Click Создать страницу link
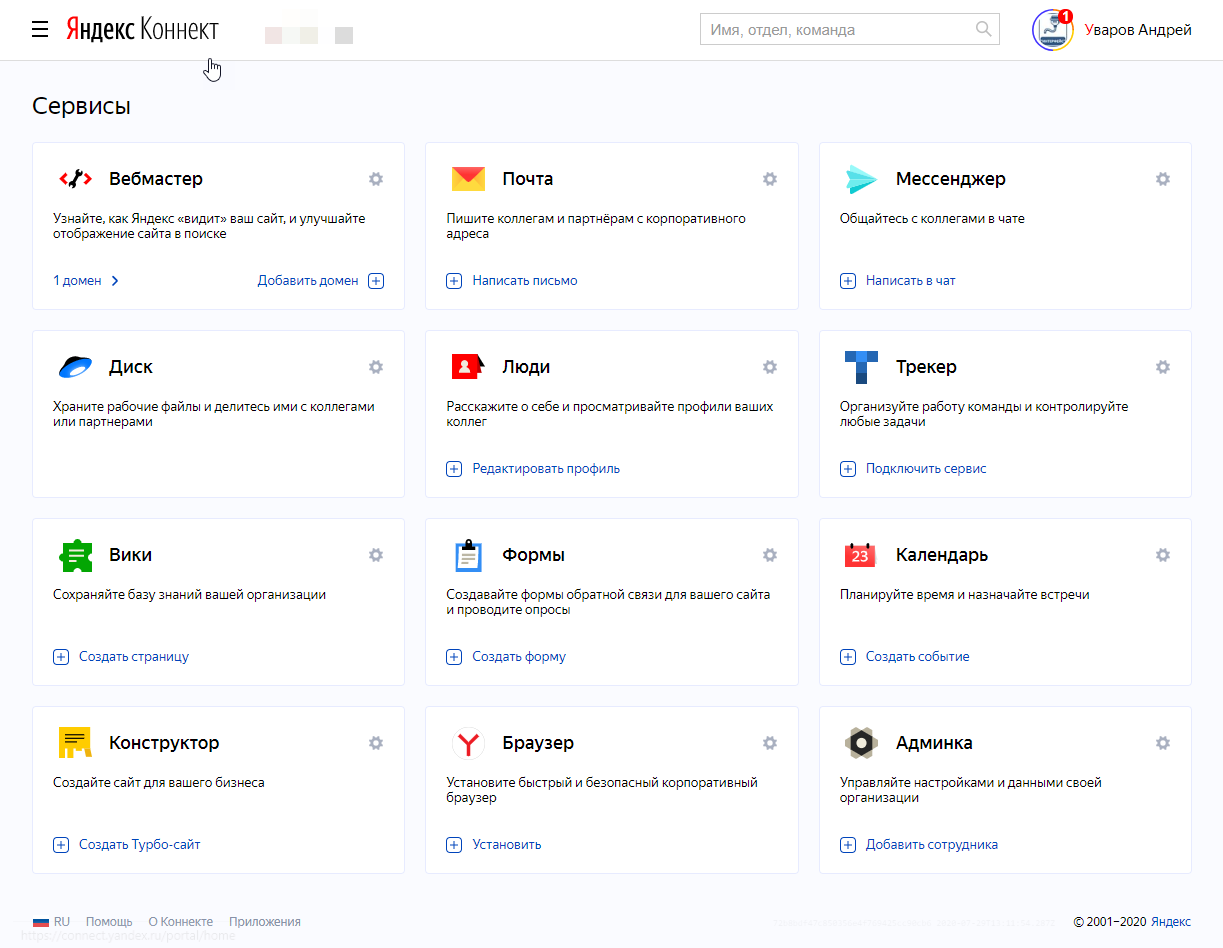1223x948 pixels. (134, 657)
